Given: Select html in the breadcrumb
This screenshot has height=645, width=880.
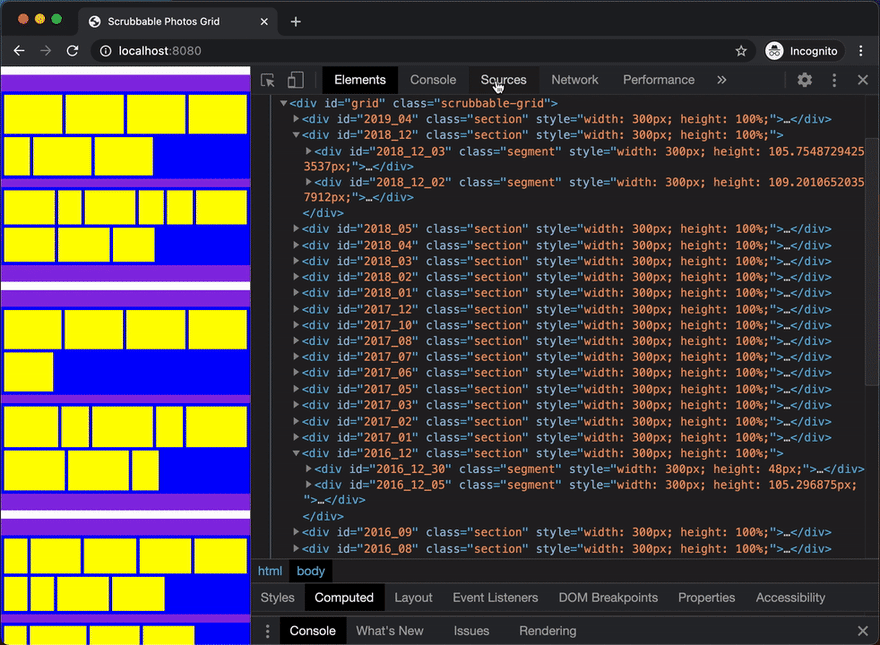Looking at the screenshot, I should click(270, 571).
